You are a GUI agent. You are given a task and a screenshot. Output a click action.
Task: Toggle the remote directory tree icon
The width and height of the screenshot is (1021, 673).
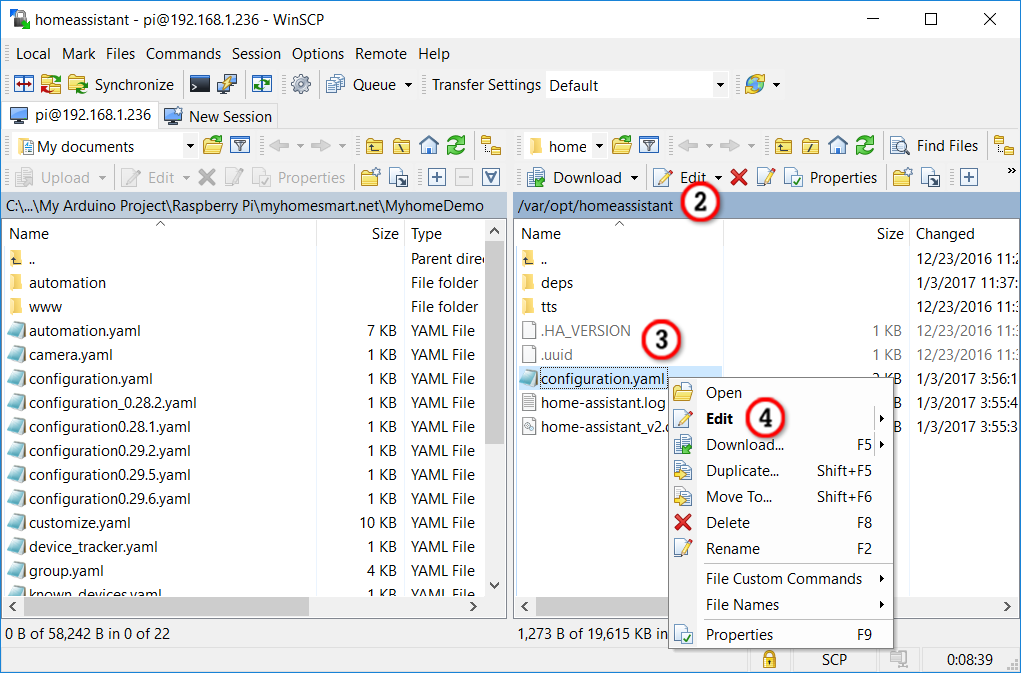[1003, 146]
